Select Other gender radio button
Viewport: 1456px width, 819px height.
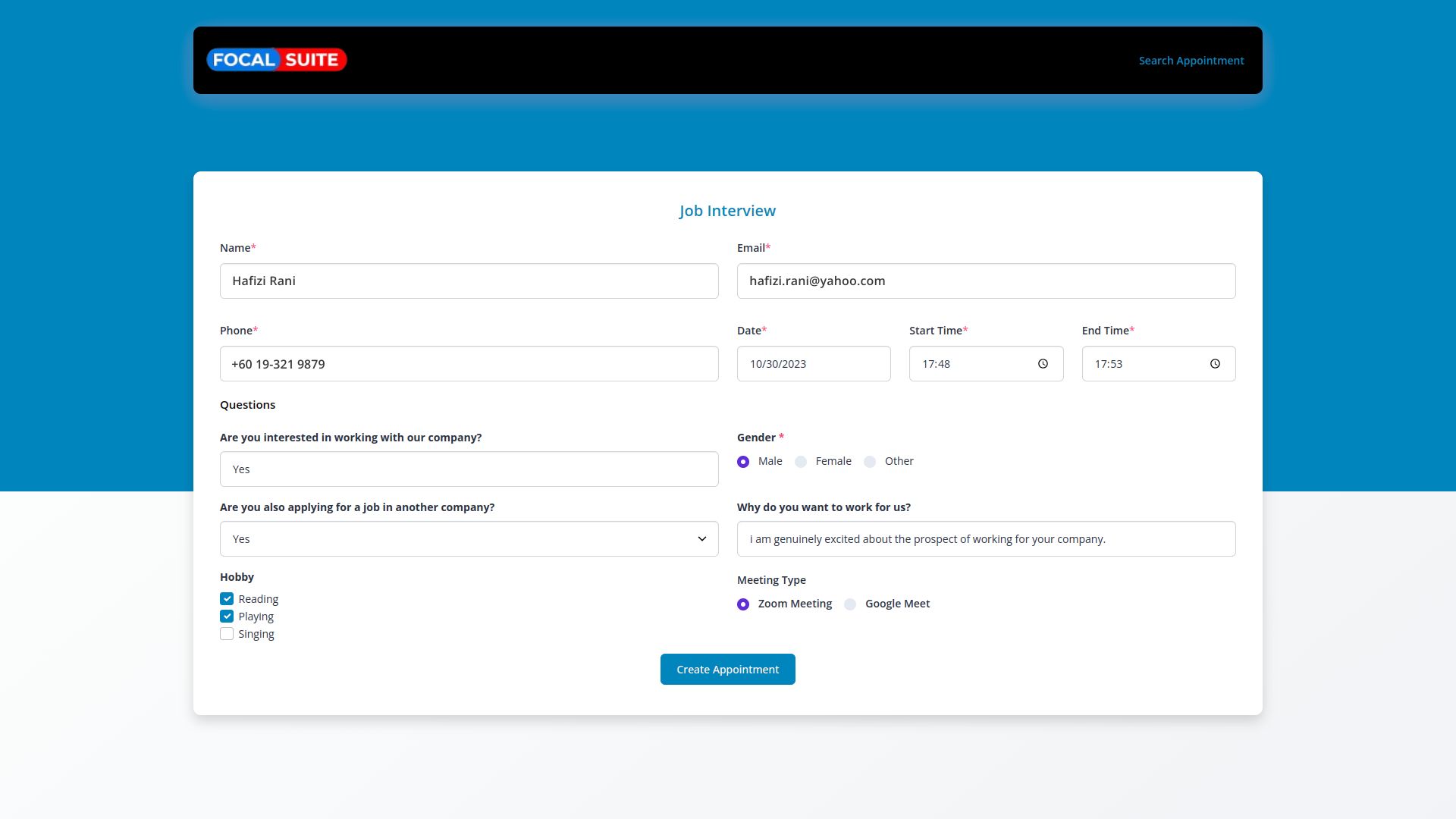pos(870,462)
